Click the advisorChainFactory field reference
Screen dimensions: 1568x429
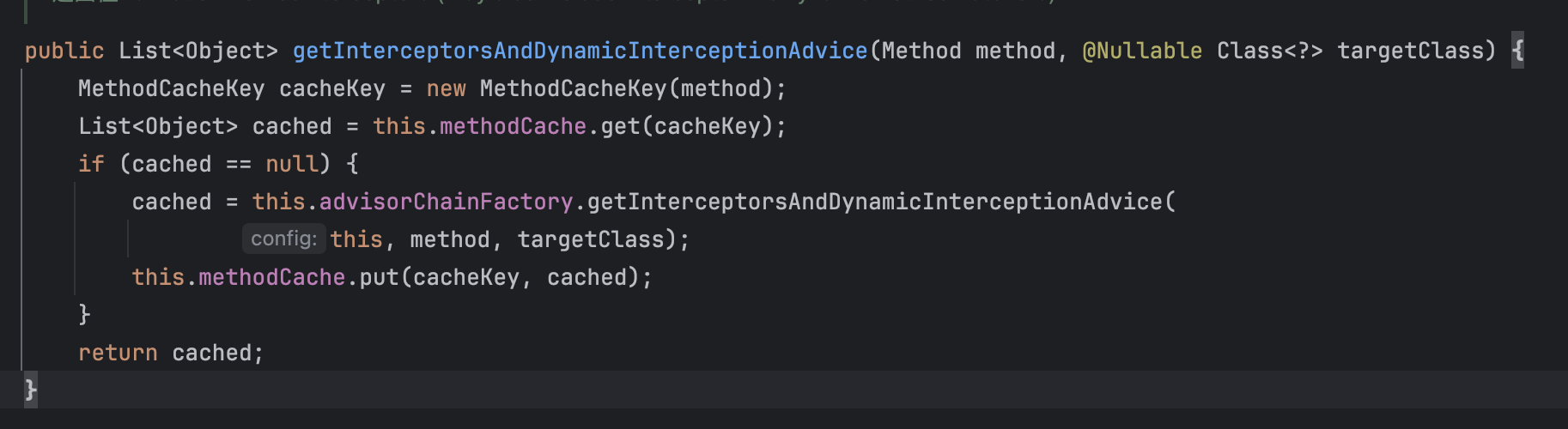[446, 202]
